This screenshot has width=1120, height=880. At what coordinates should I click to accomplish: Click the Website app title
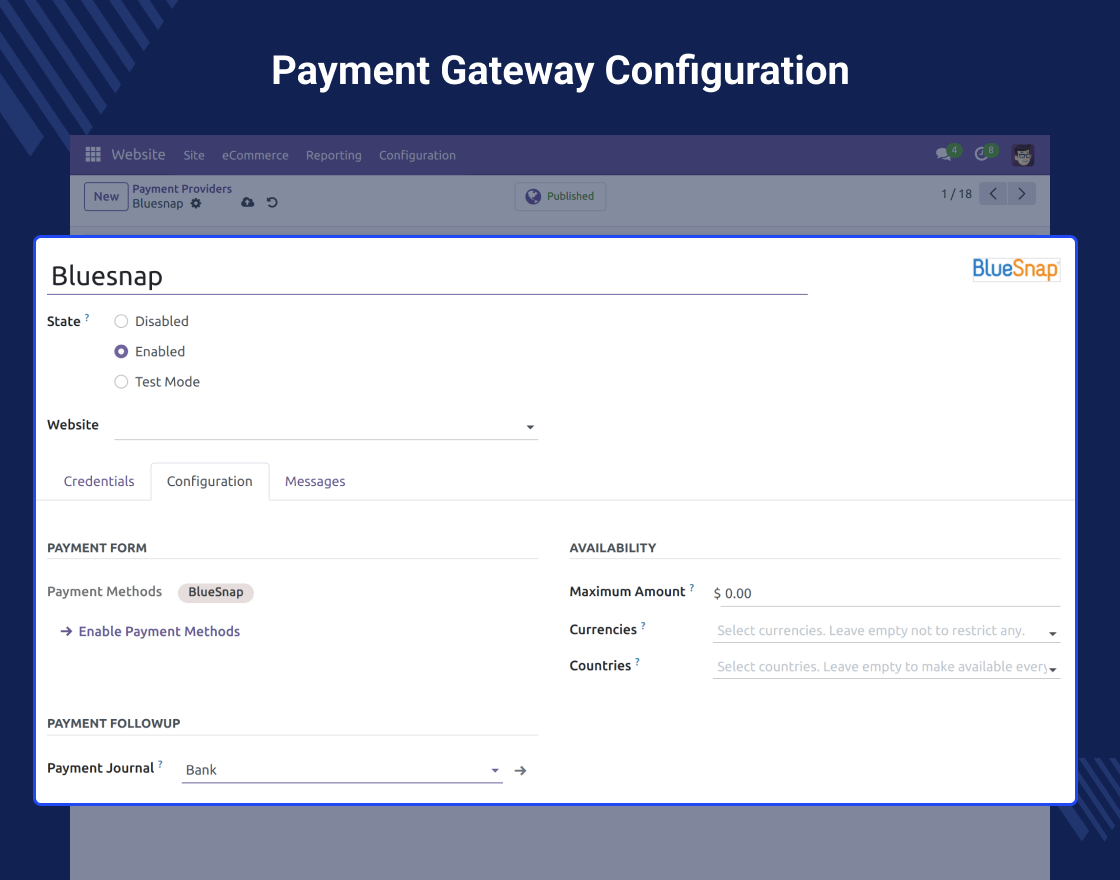[x=139, y=154]
